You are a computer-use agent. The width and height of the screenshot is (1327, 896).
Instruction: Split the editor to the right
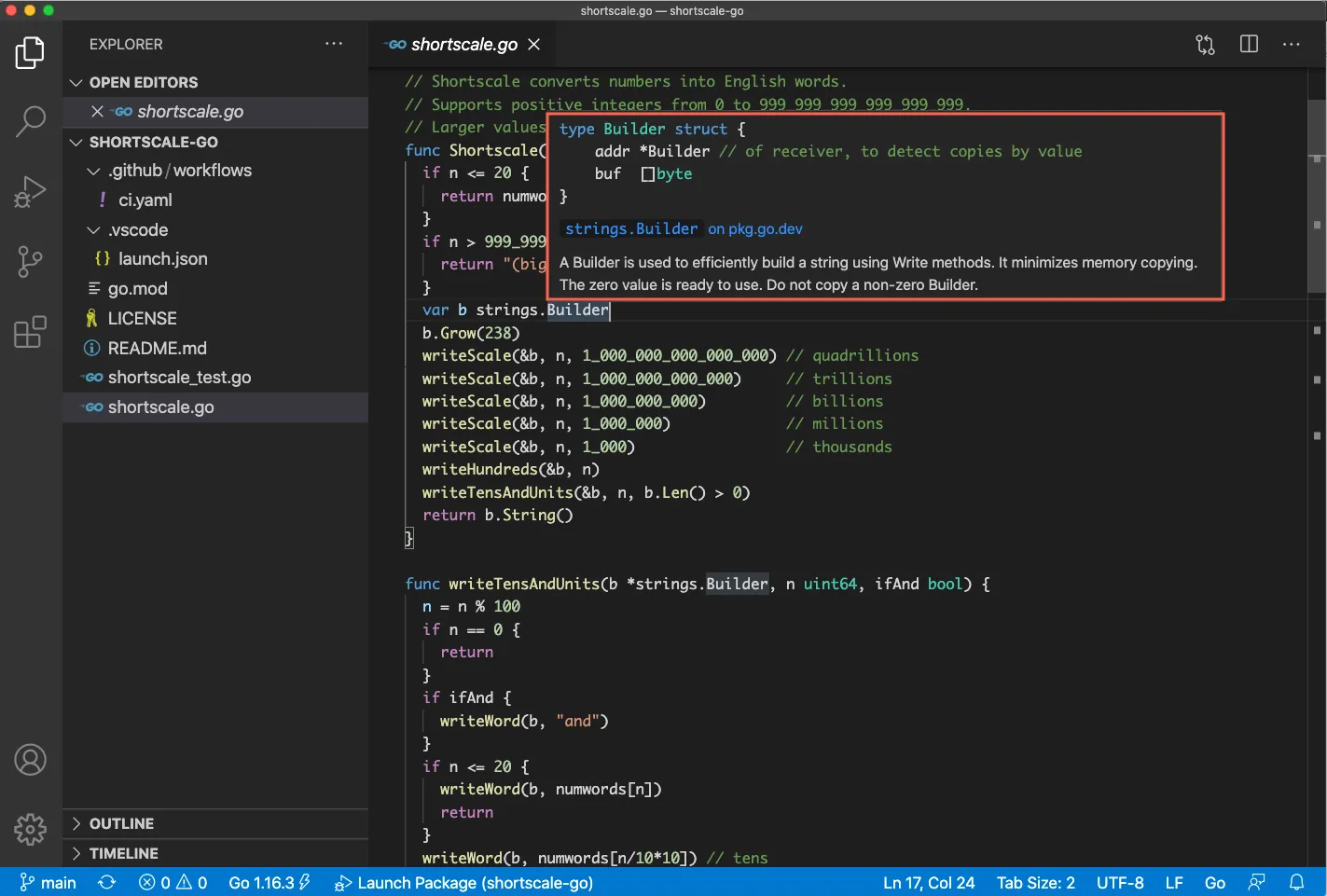(x=1249, y=44)
